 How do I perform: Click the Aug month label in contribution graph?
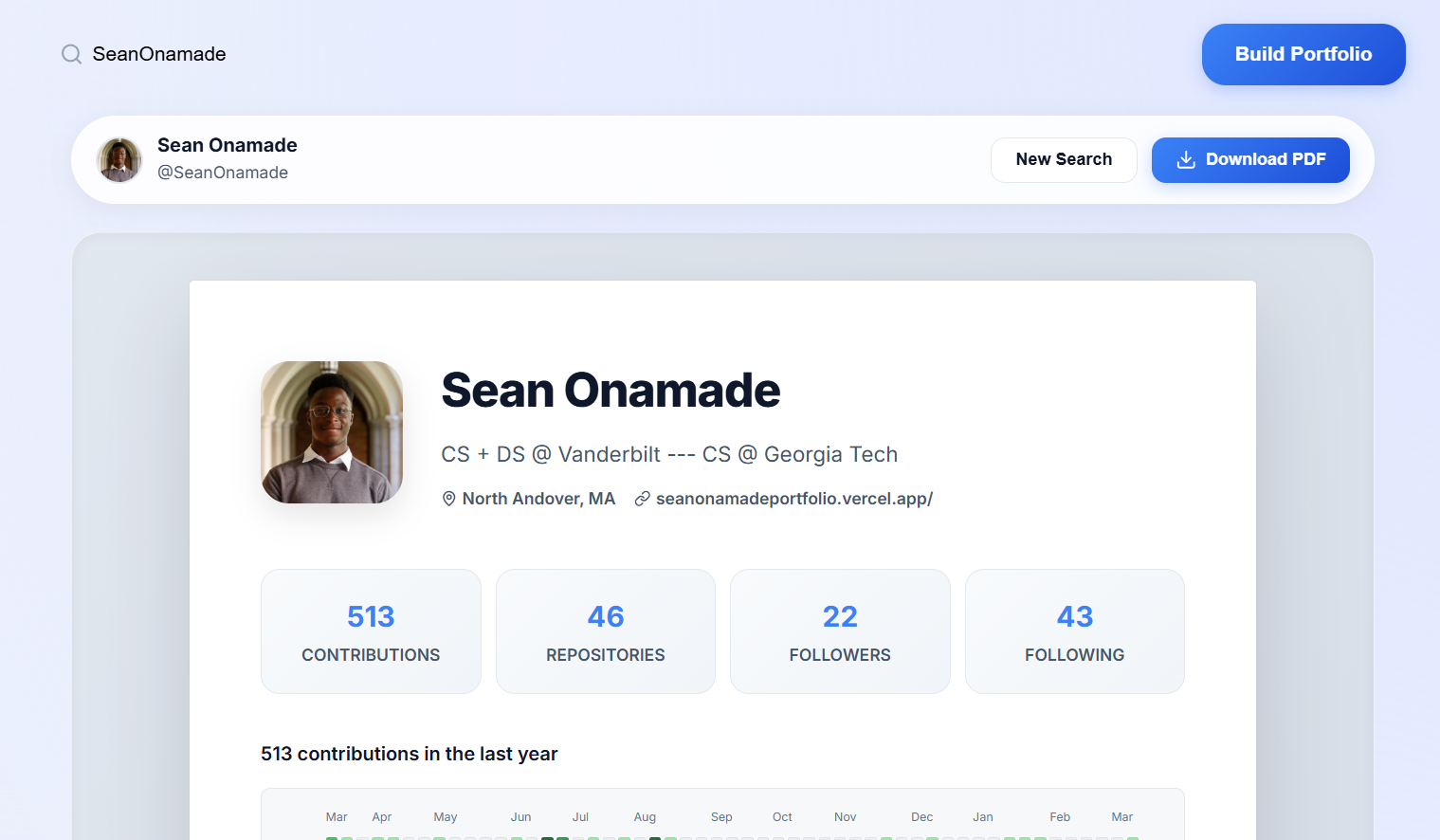pyautogui.click(x=645, y=817)
